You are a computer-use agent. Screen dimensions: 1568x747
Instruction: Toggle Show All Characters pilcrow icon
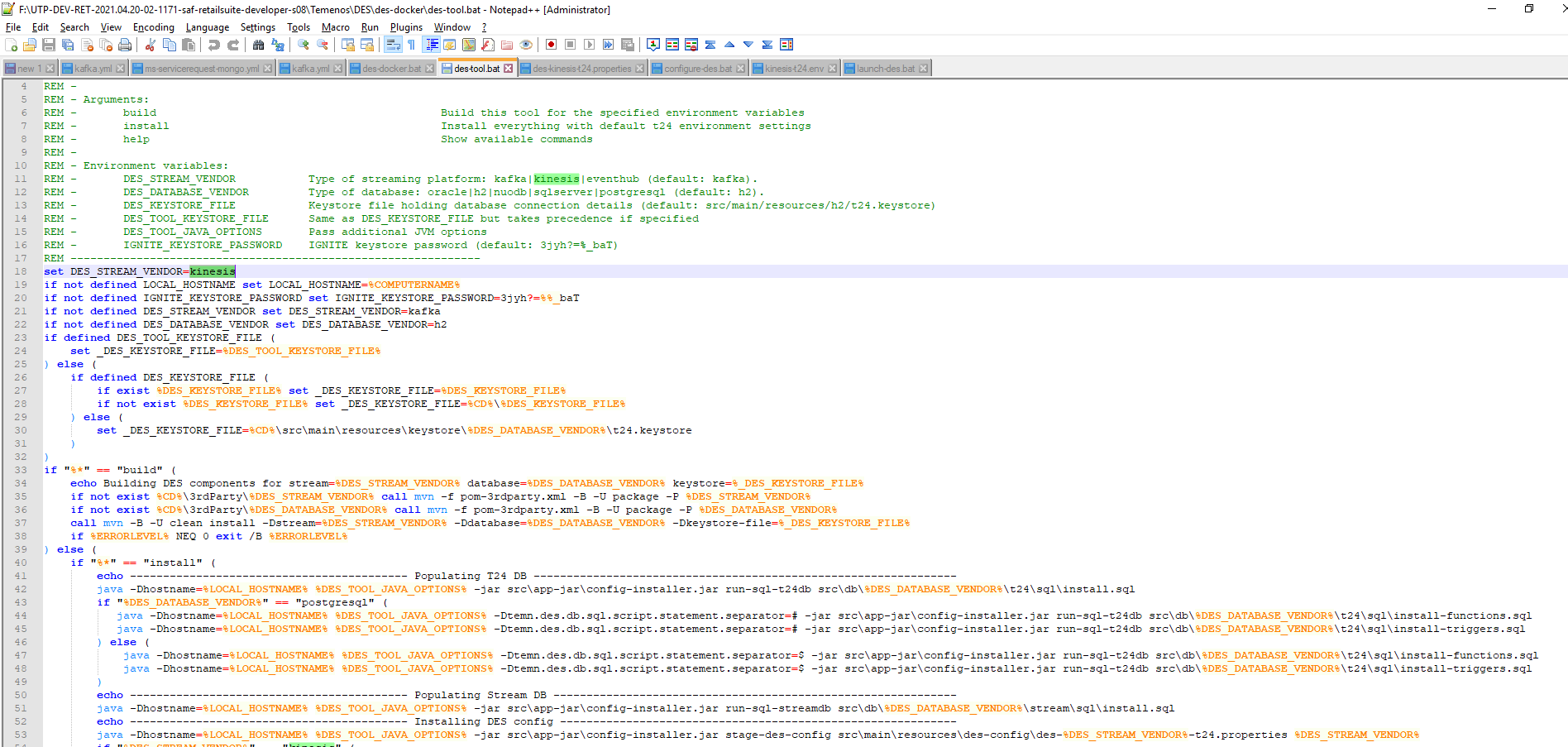[411, 45]
